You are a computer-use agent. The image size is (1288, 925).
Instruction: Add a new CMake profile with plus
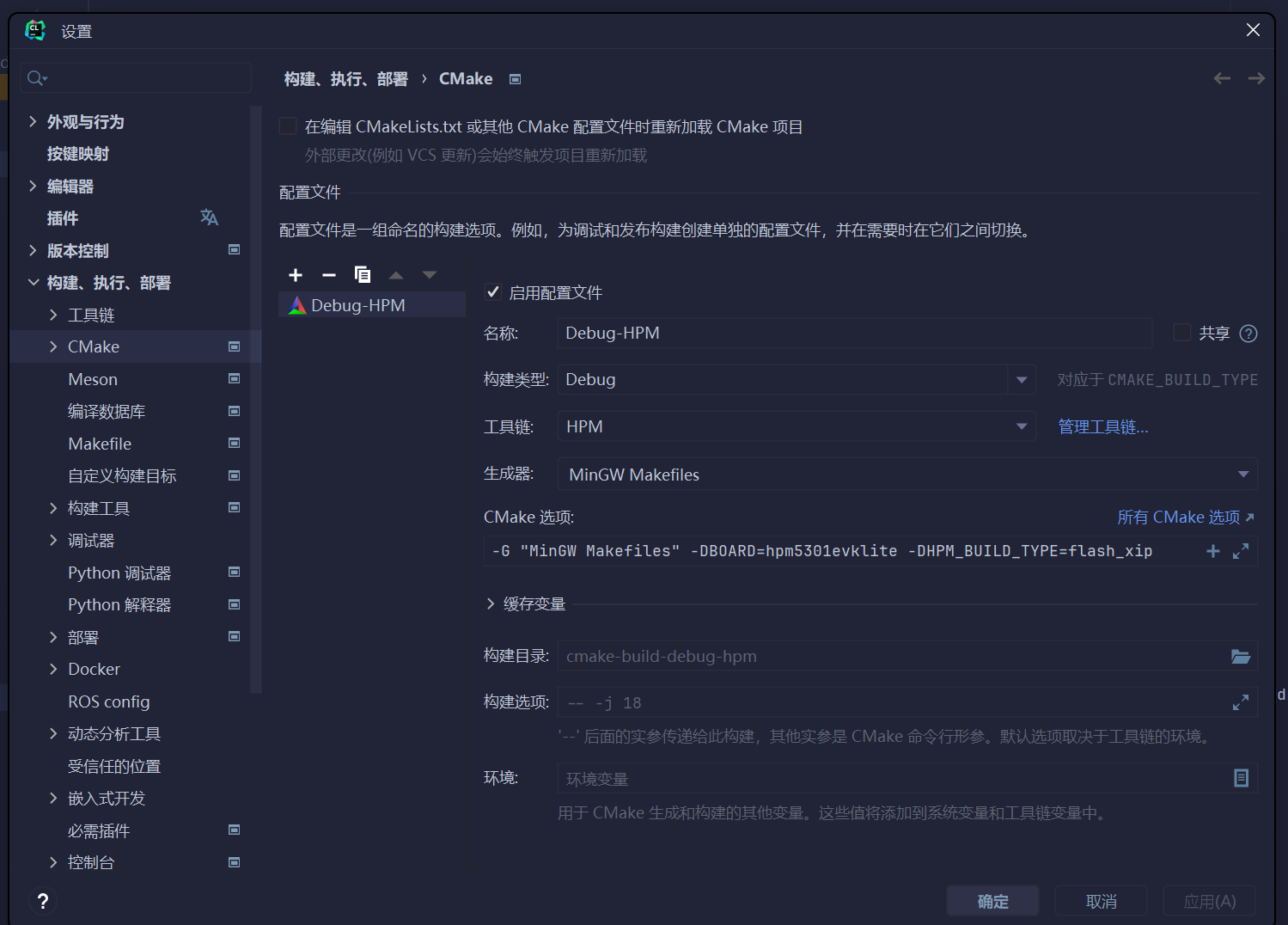pos(296,275)
